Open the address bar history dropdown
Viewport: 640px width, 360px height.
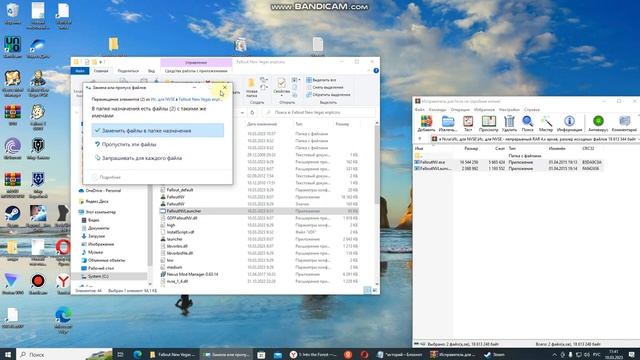point(242,112)
